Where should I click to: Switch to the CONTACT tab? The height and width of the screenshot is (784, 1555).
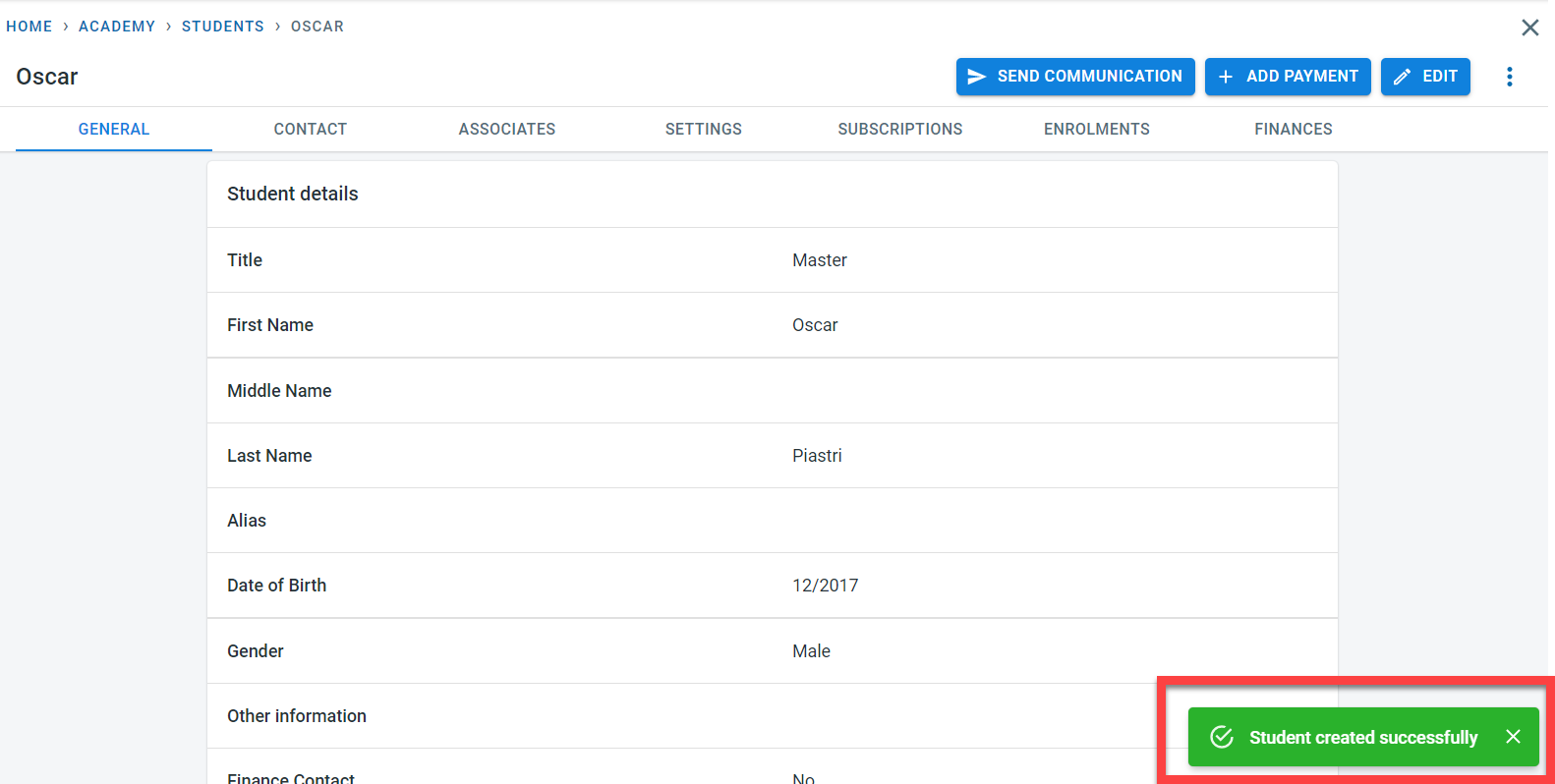point(311,129)
